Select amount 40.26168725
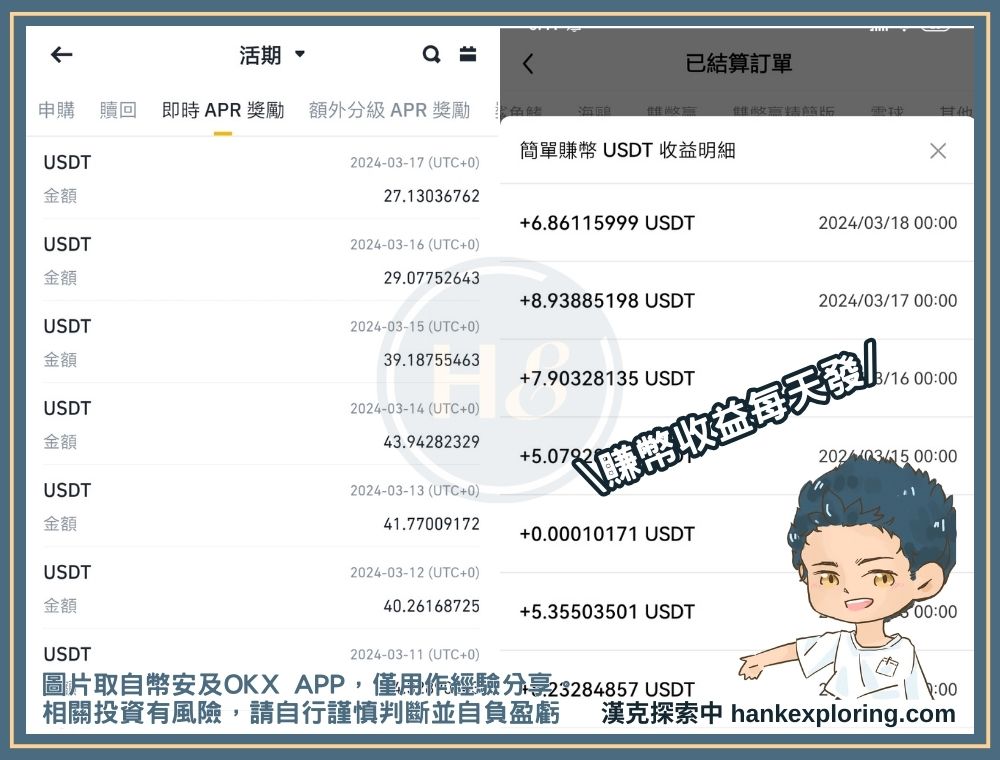The image size is (1000, 760). 431,606
